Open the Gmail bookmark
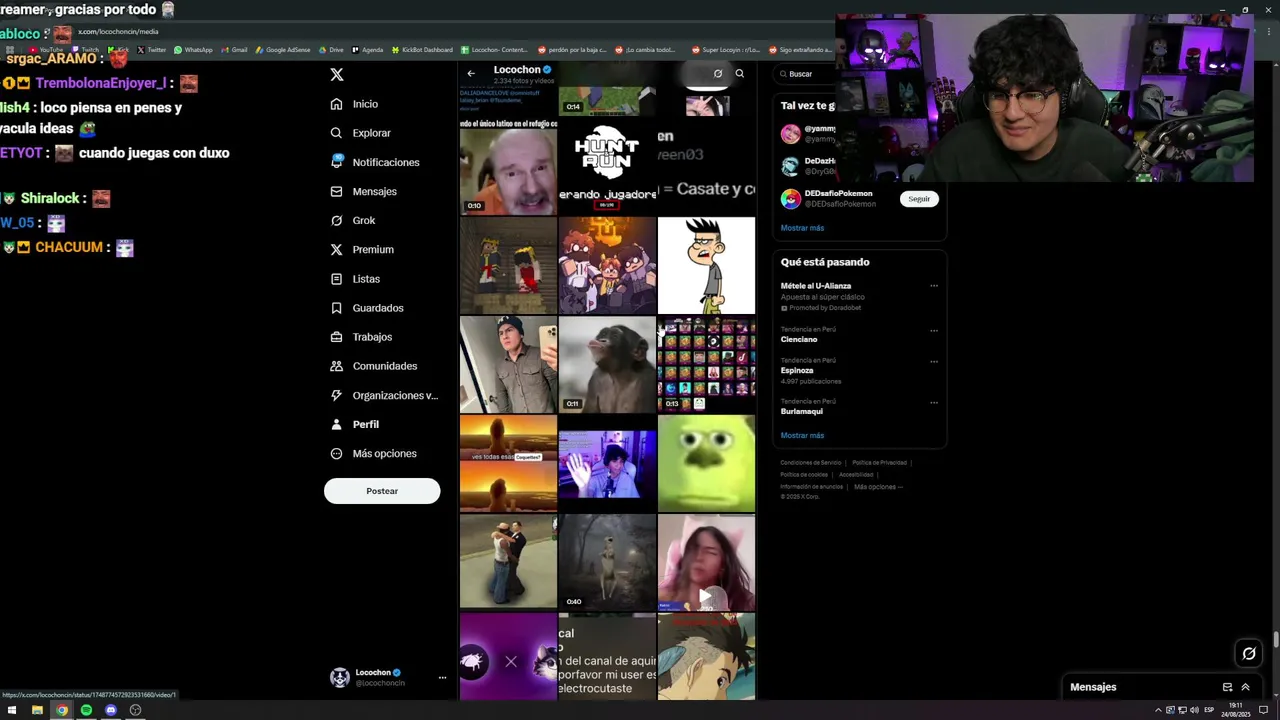 point(234,50)
